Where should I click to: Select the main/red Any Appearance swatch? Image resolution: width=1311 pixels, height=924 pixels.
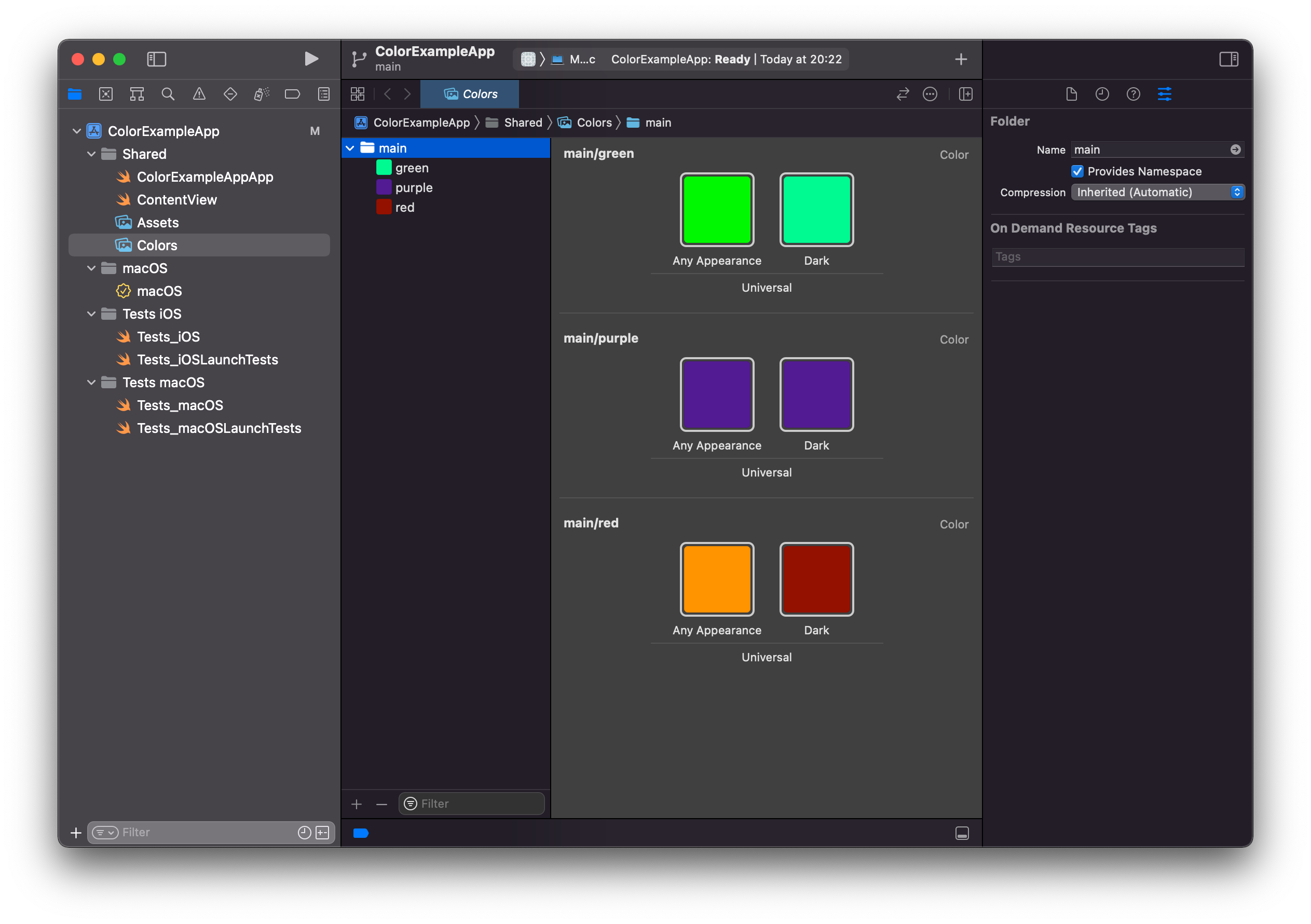[717, 579]
